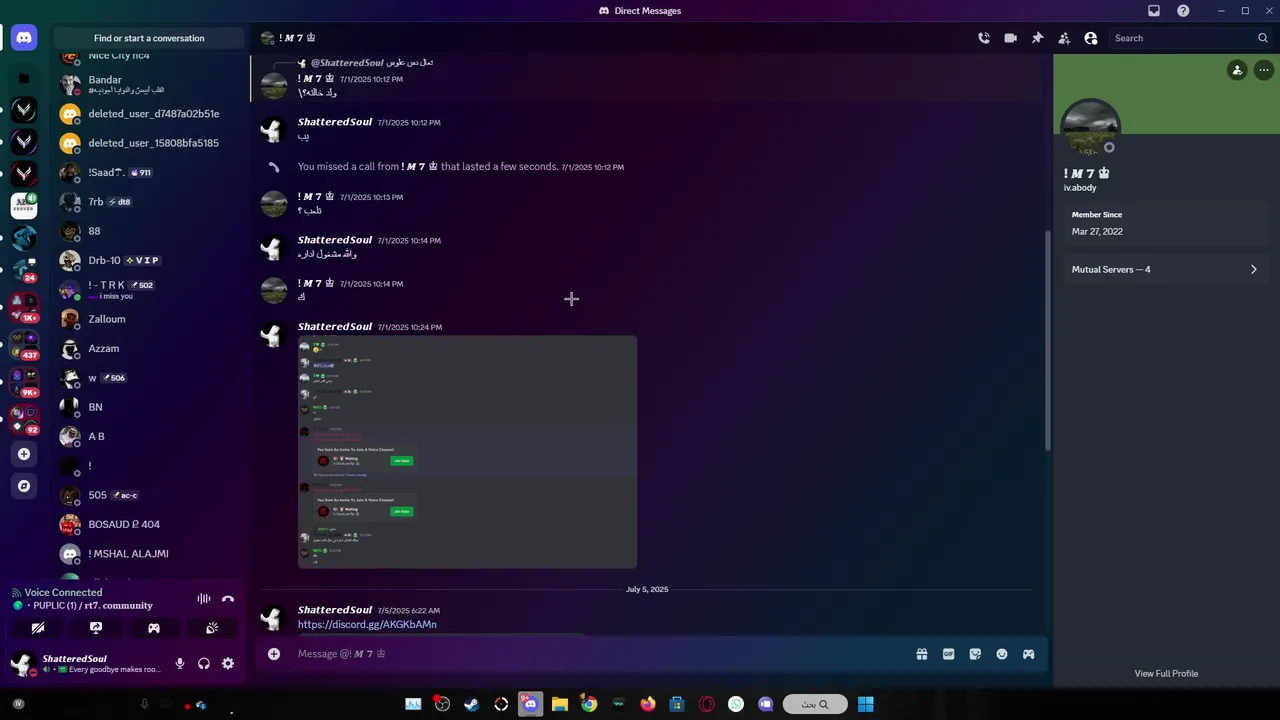Open the apps gamepad icon in message bar
This screenshot has width=1280, height=720.
(1028, 654)
